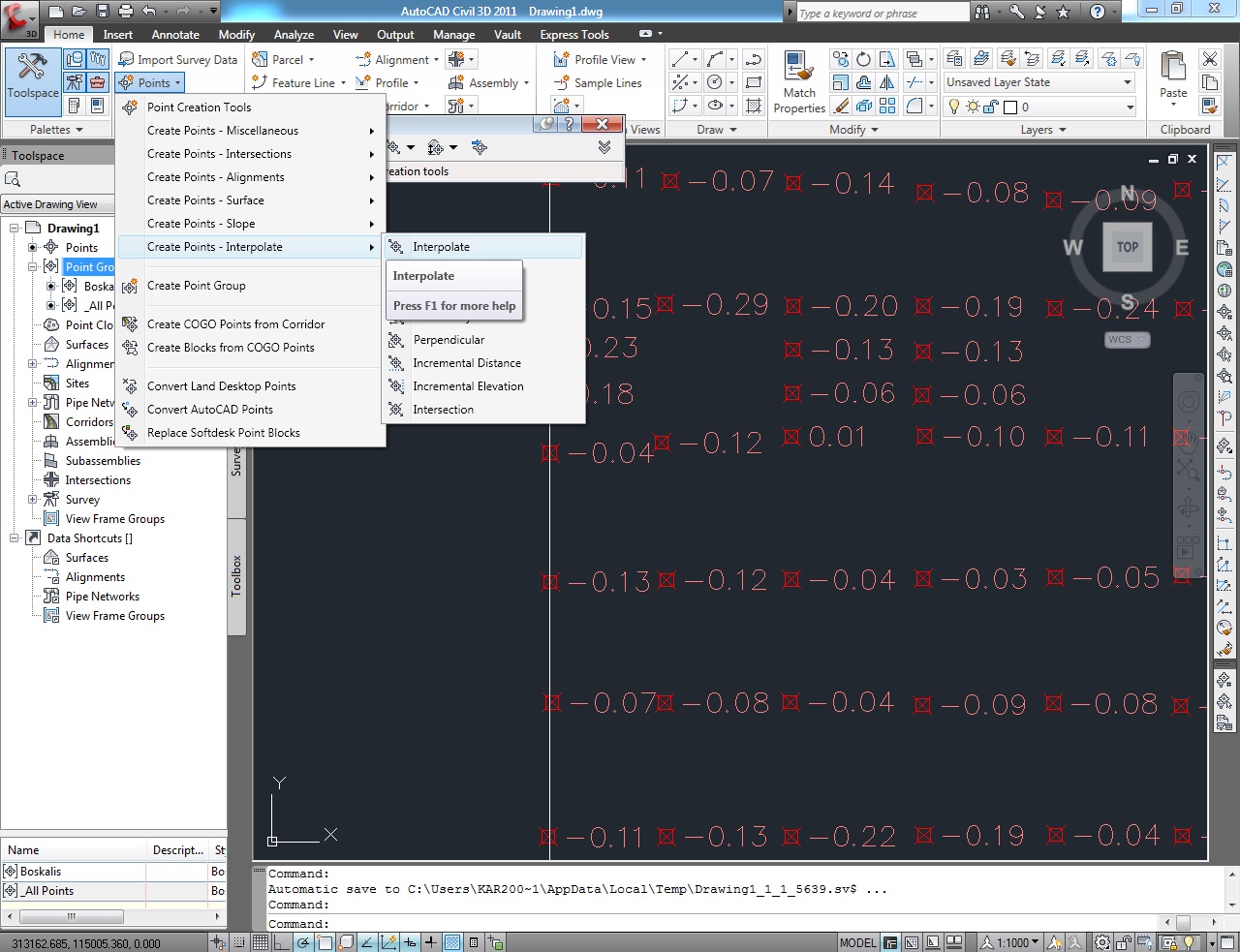The height and width of the screenshot is (952, 1240).
Task: Select the Erase tool in Modify panel
Action: pos(840,106)
